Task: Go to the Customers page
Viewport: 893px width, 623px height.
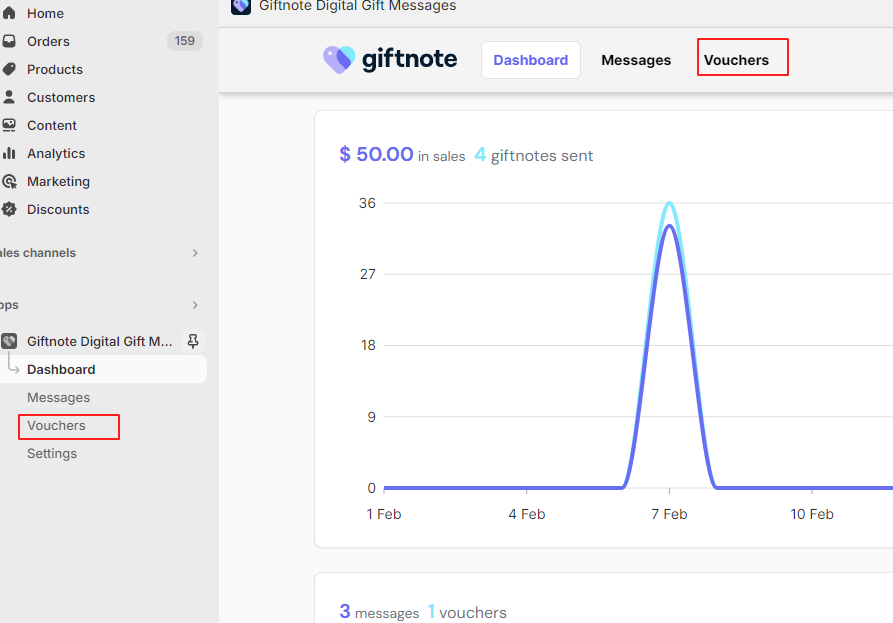Action: [x=61, y=97]
